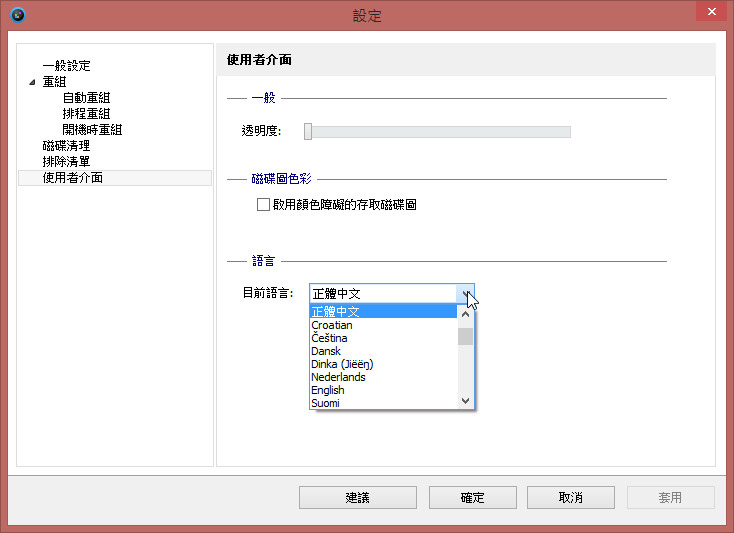Open the 自動重組 settings page
Image resolution: width=734 pixels, height=533 pixels.
coord(86,97)
